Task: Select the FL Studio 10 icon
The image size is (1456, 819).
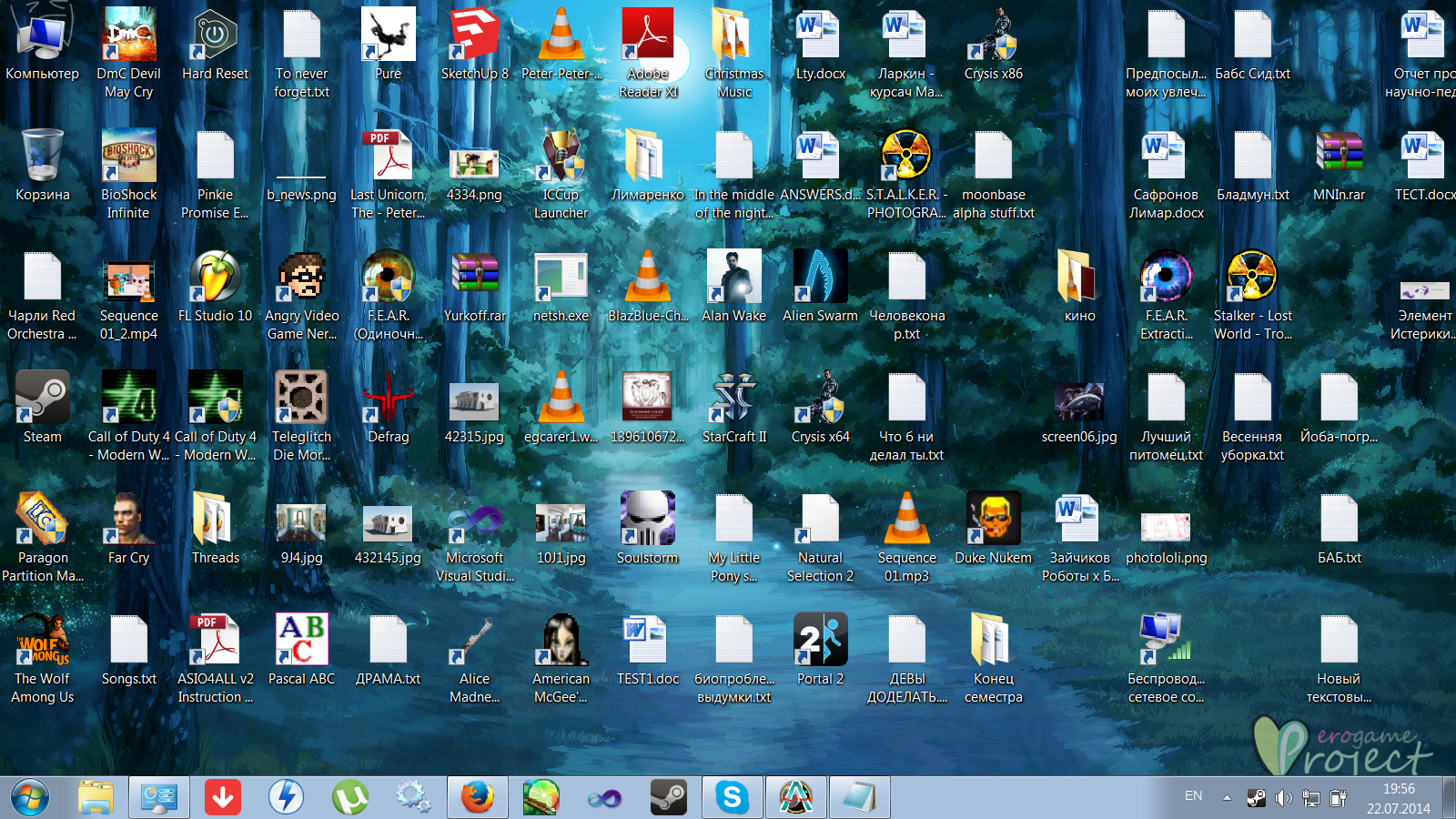Action: (215, 286)
